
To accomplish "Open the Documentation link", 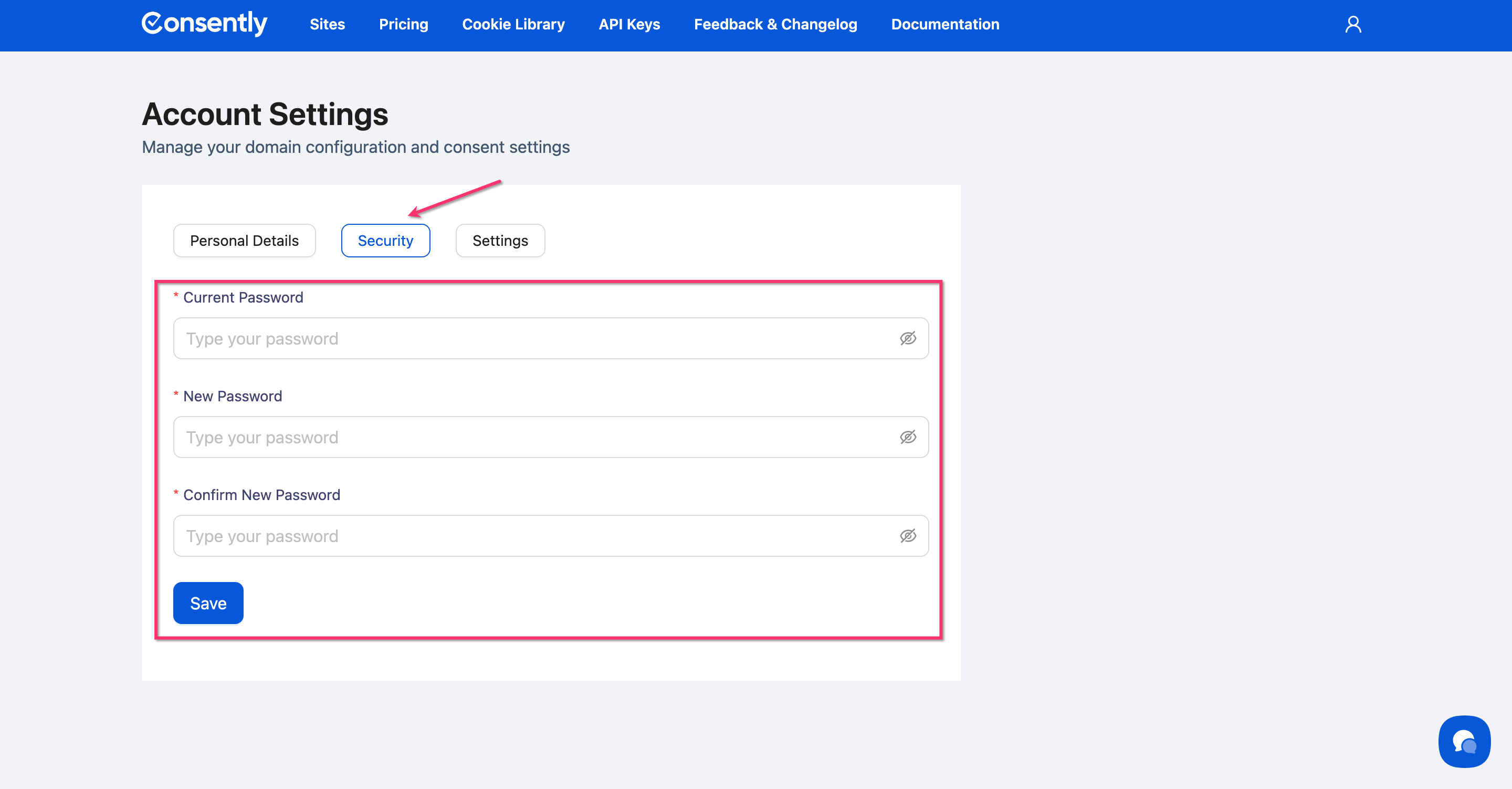I will tap(945, 25).
